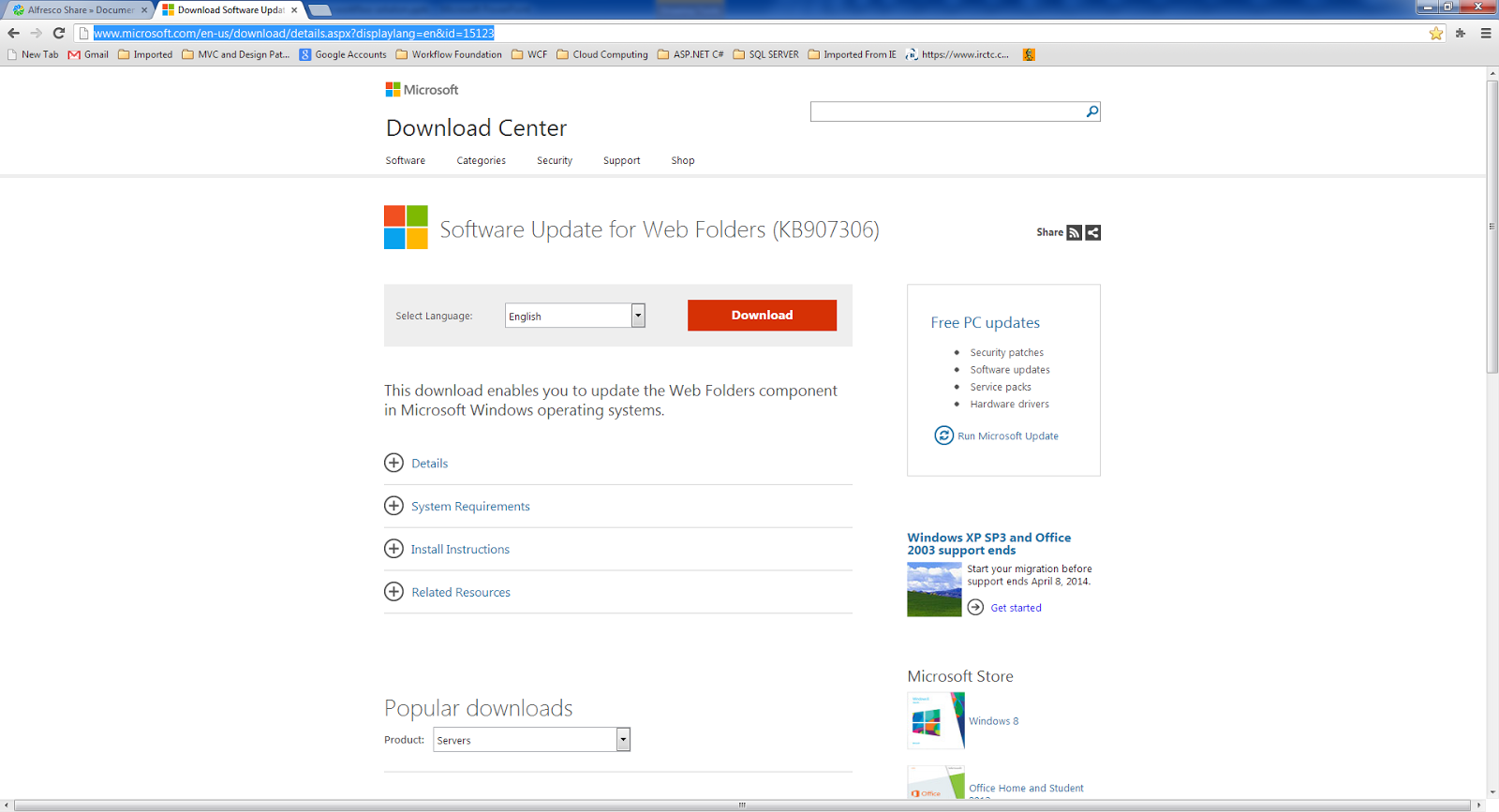Open the extension puzzle icon in toolbar
Screen dimensions: 1499x812
(1461, 33)
